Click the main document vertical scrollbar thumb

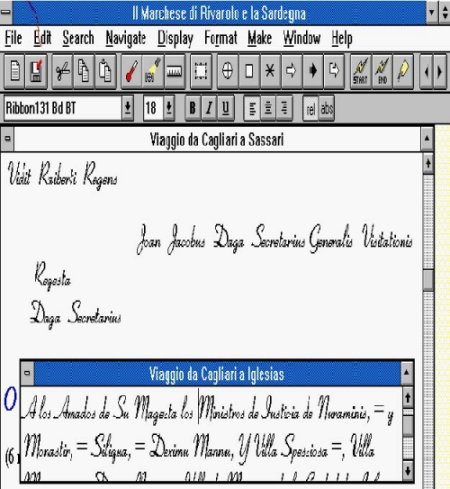click(x=428, y=280)
